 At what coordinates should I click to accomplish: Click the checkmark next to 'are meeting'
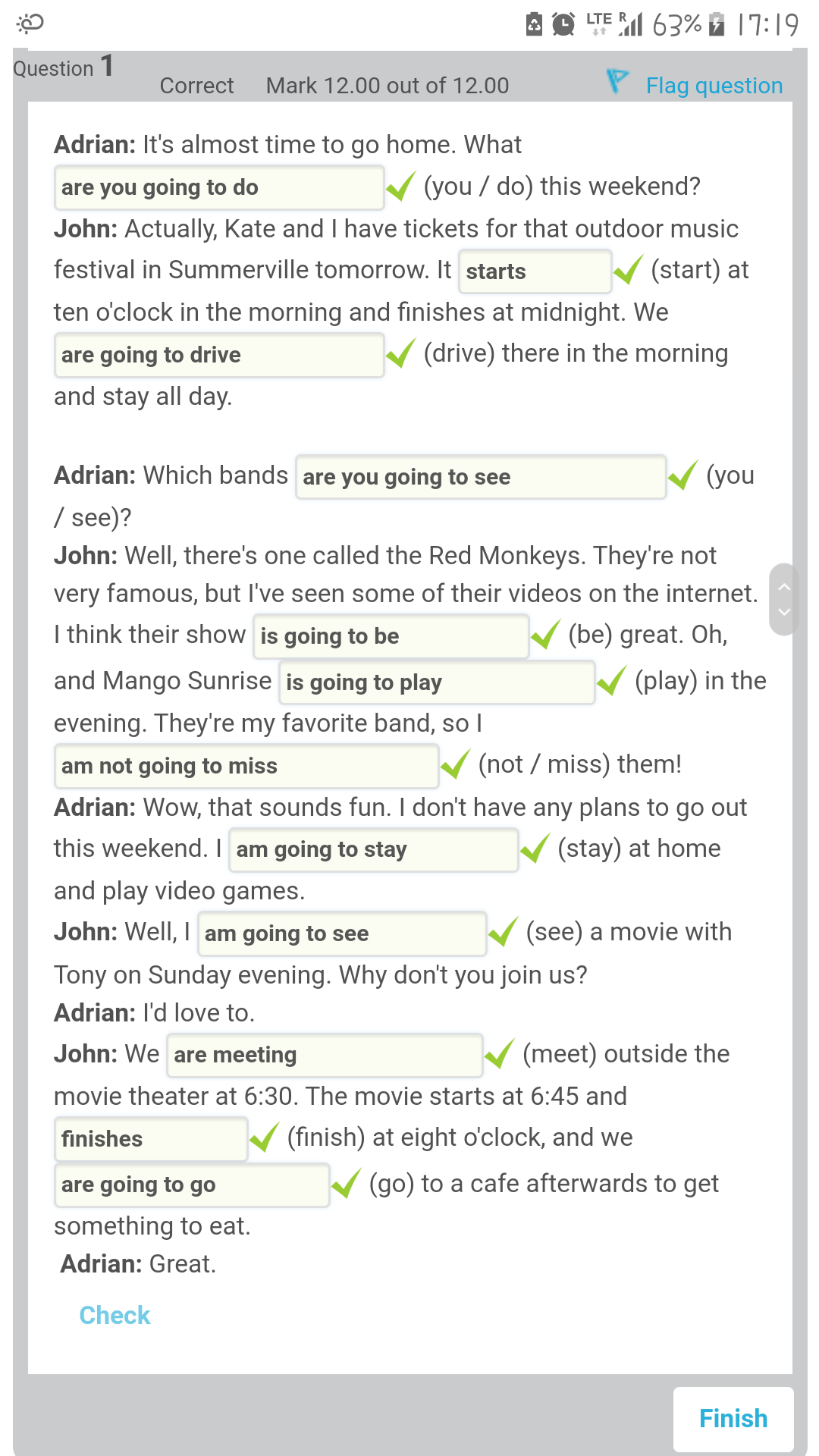(500, 1054)
